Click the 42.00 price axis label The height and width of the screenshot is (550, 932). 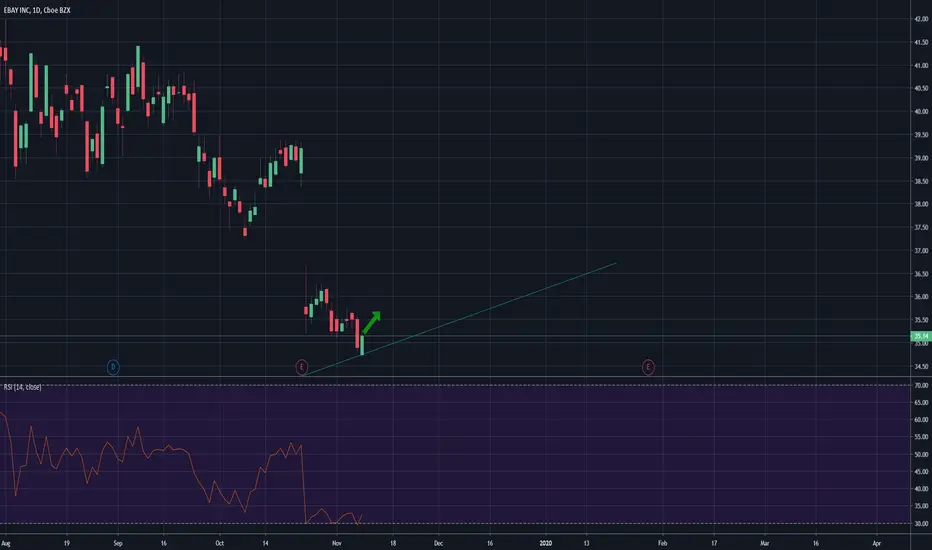coord(921,19)
